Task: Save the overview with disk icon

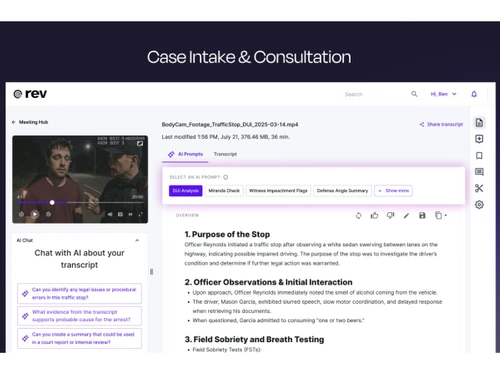Action: [422, 216]
